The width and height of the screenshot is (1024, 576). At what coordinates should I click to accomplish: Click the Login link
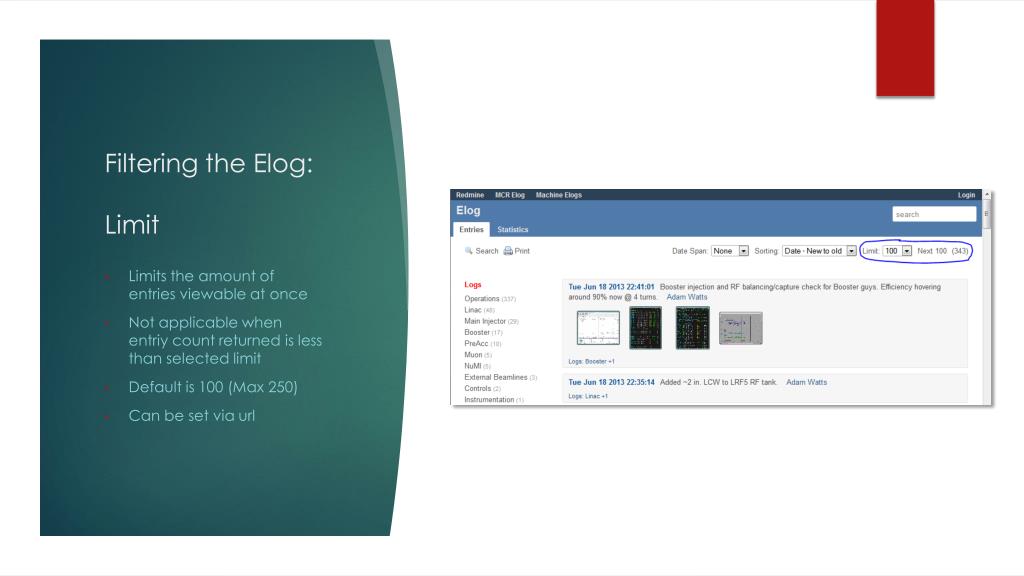tap(966, 195)
